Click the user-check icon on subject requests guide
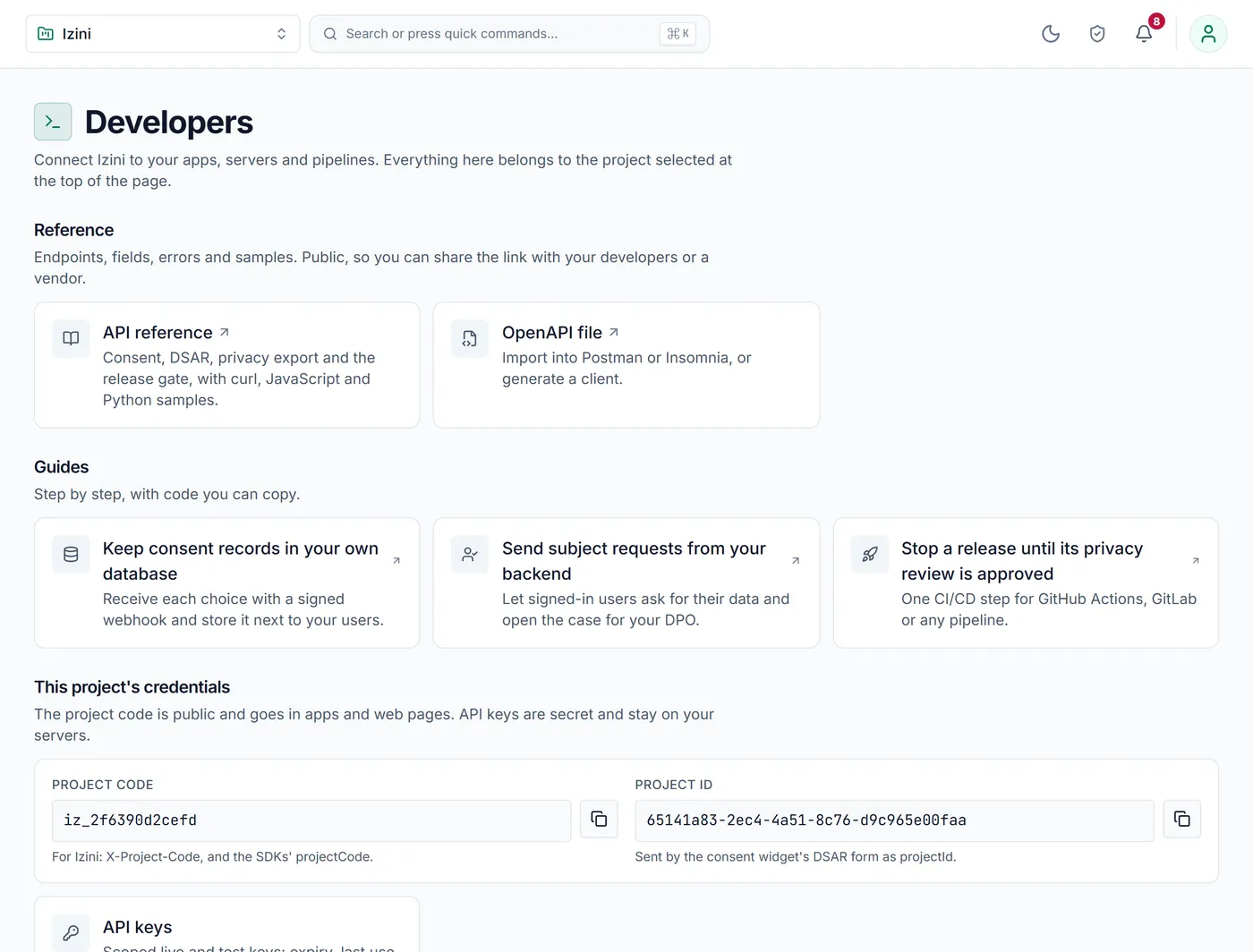Viewport: 1253px width, 952px height. 470,555
